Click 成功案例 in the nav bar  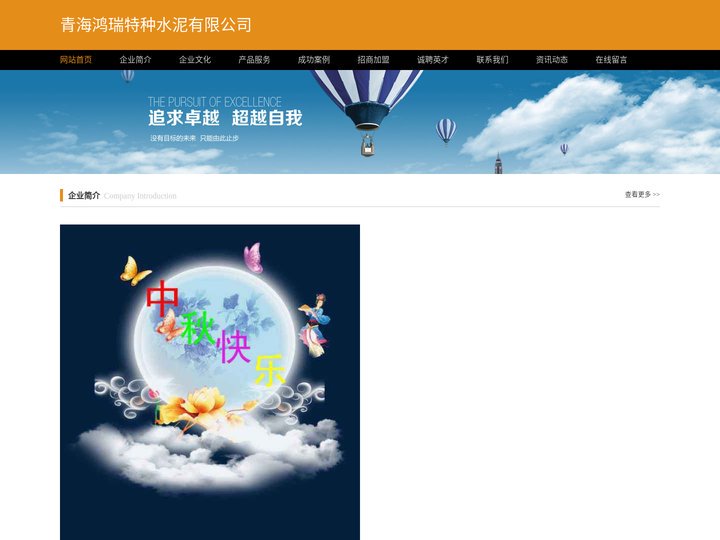click(x=314, y=60)
